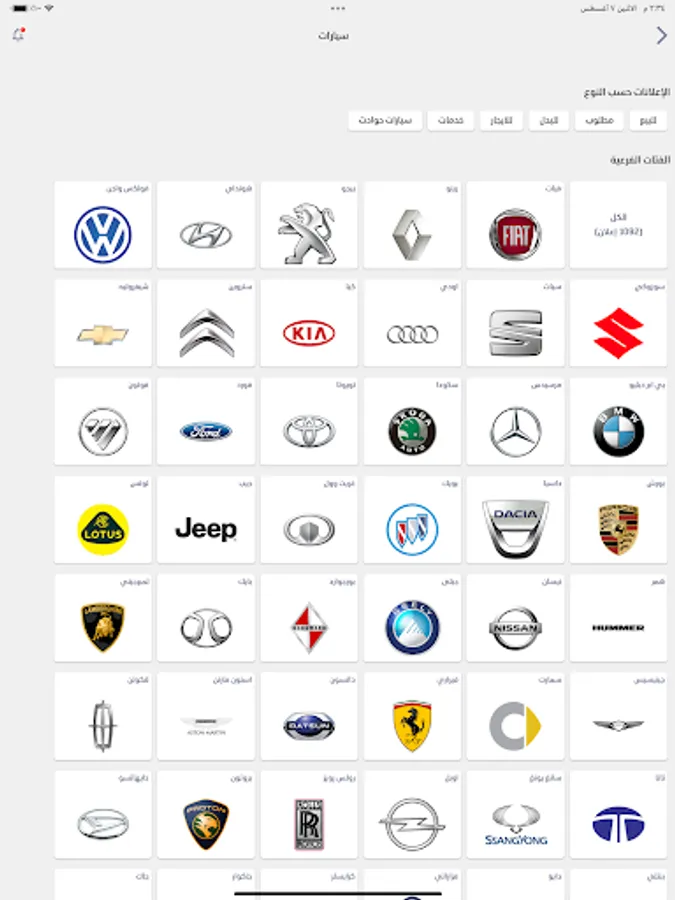The width and height of the screenshot is (675, 900).
Task: Open the Mercedes star logo
Action: 515,432
